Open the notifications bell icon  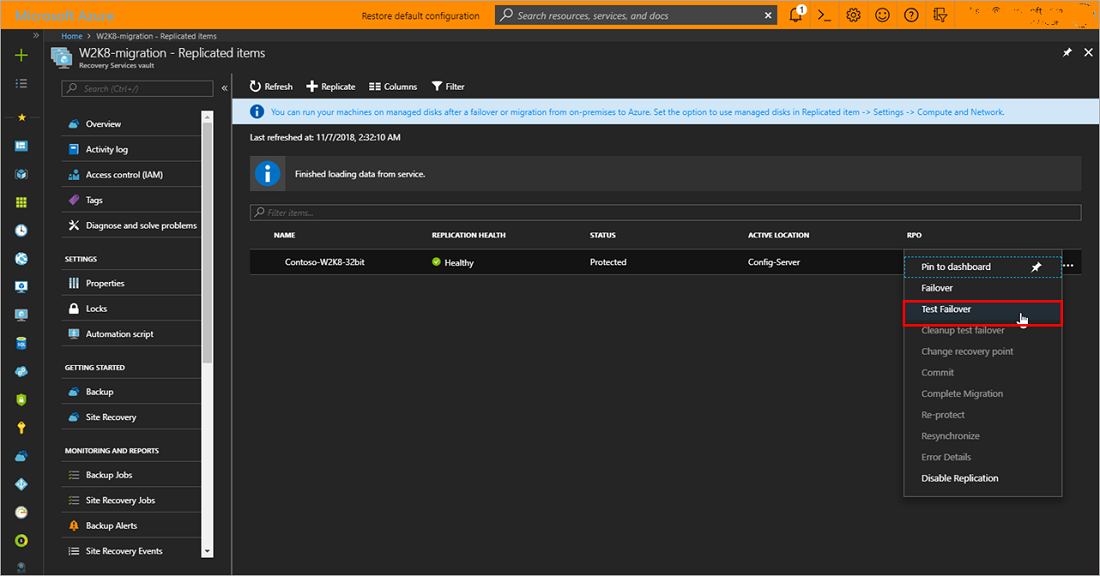coord(795,15)
